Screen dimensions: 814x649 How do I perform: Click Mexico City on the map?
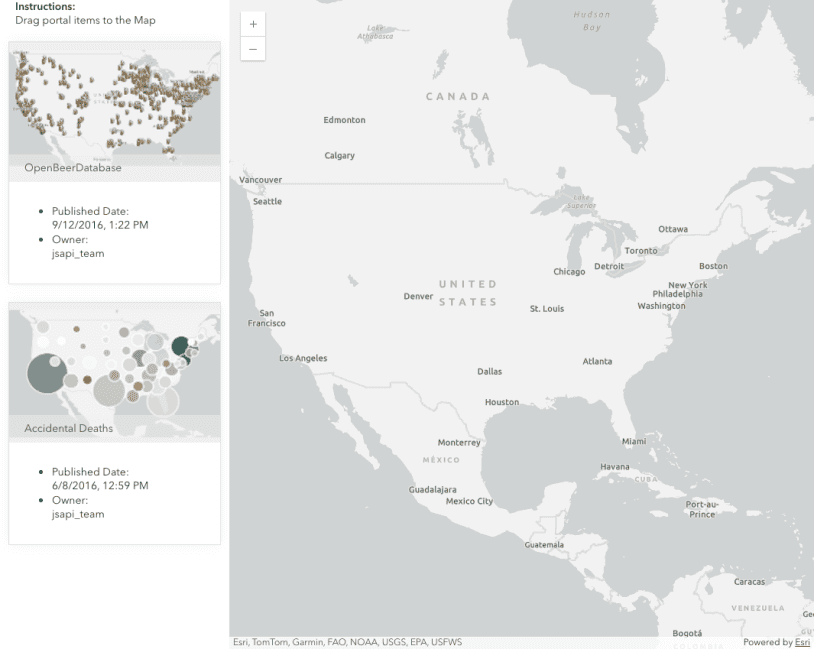(x=469, y=501)
